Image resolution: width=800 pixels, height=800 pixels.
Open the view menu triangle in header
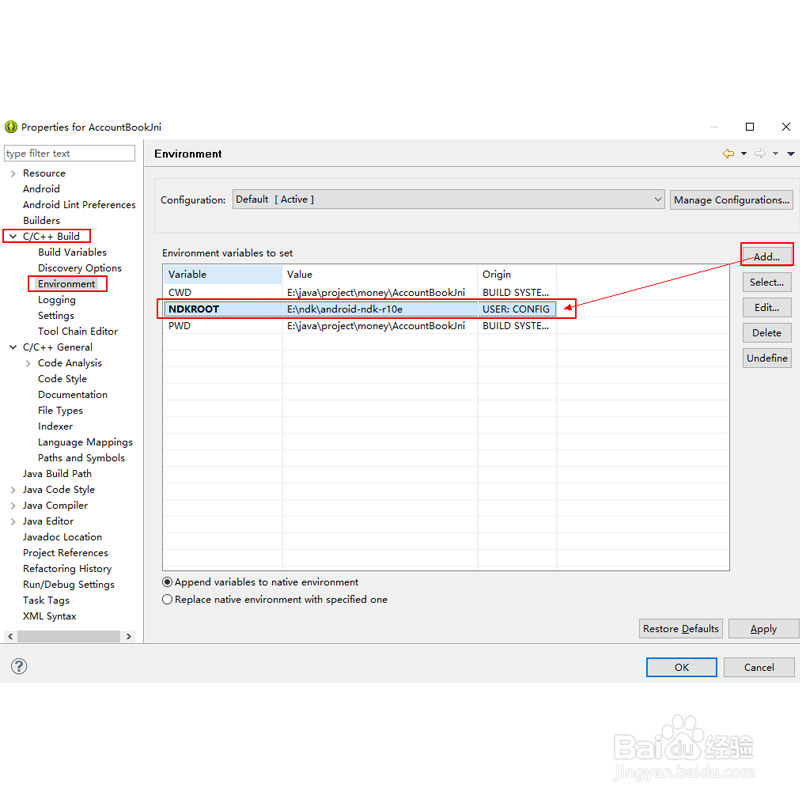pos(790,154)
